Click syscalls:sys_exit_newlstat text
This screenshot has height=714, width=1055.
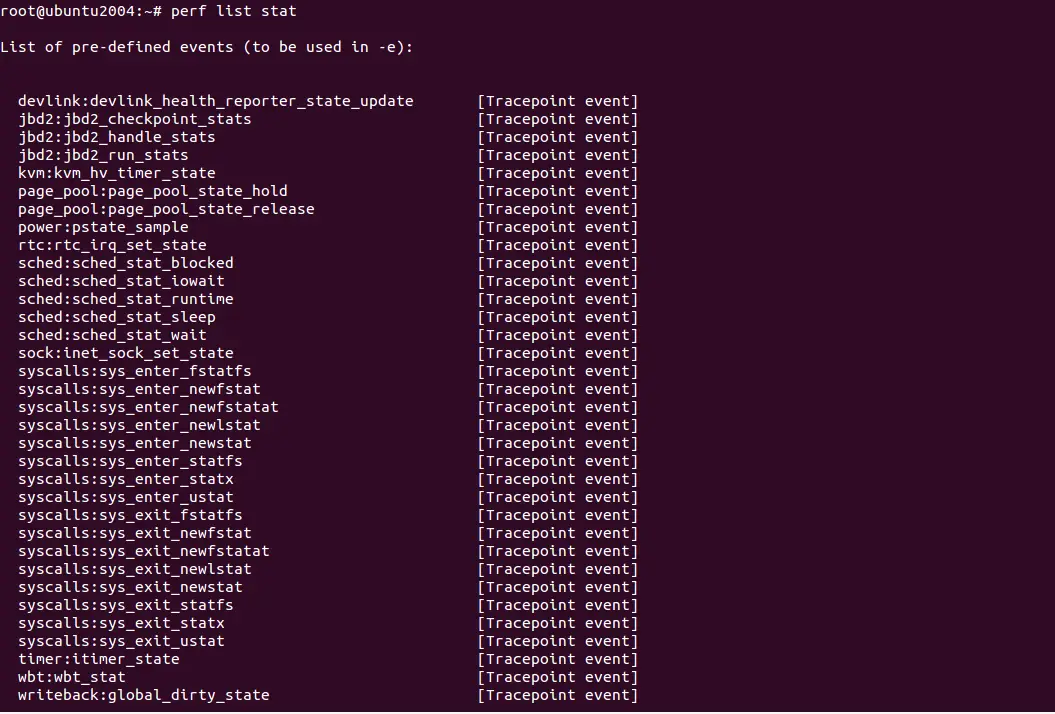click(x=135, y=569)
